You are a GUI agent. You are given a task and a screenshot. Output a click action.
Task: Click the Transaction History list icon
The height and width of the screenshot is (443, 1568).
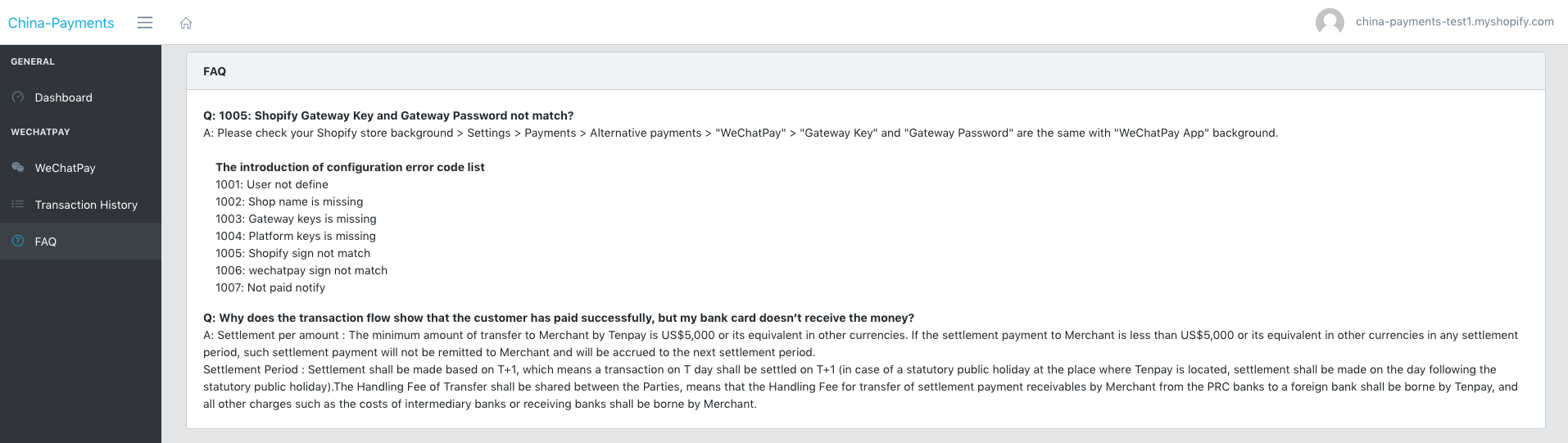pyautogui.click(x=18, y=205)
